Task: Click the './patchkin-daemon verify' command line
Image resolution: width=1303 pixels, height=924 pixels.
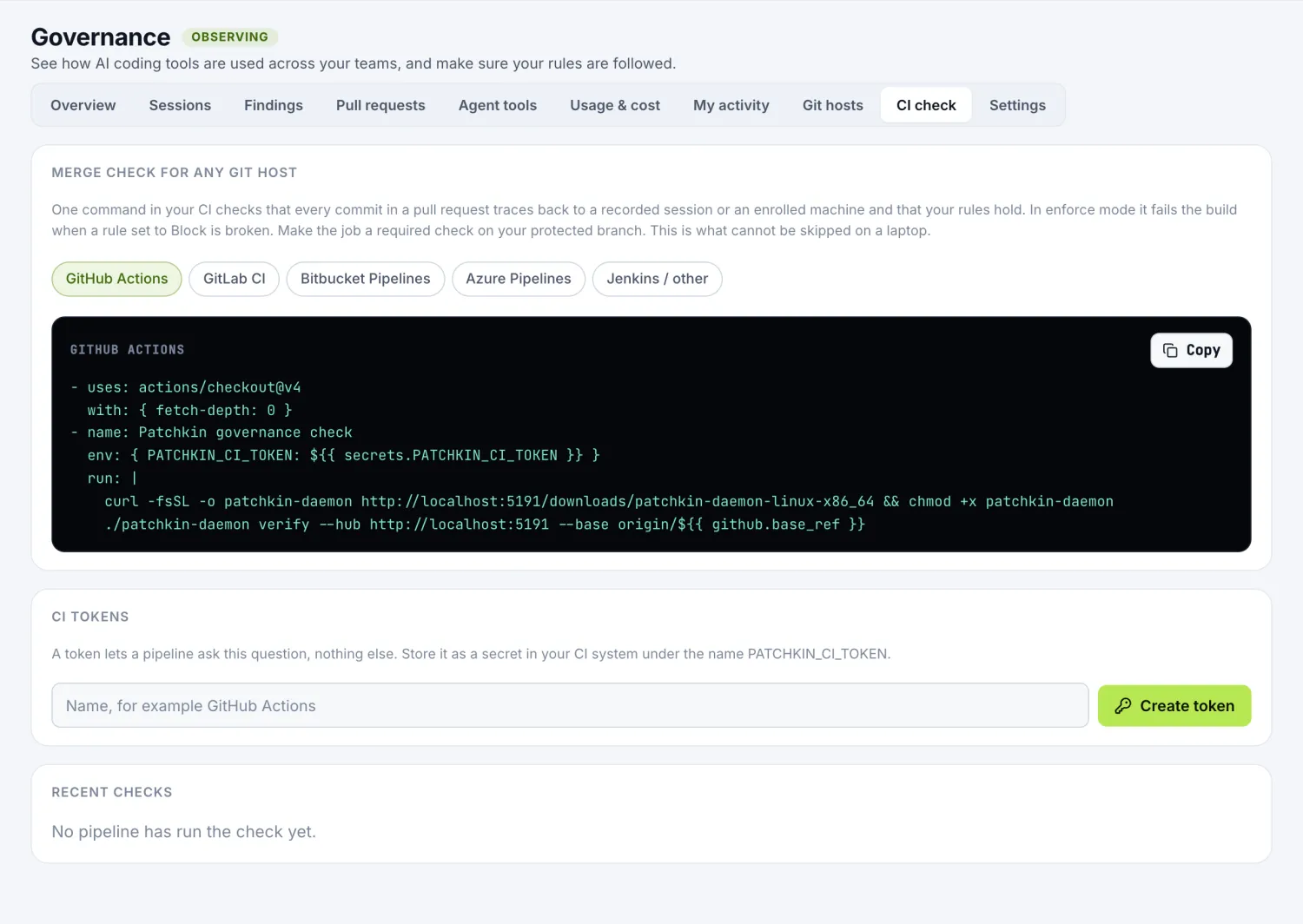Action: (x=485, y=525)
